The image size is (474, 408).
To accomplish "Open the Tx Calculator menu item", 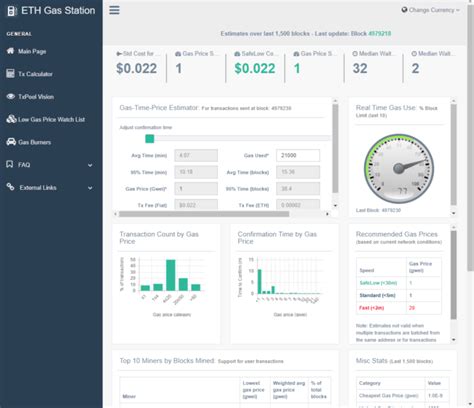I will [x=35, y=74].
